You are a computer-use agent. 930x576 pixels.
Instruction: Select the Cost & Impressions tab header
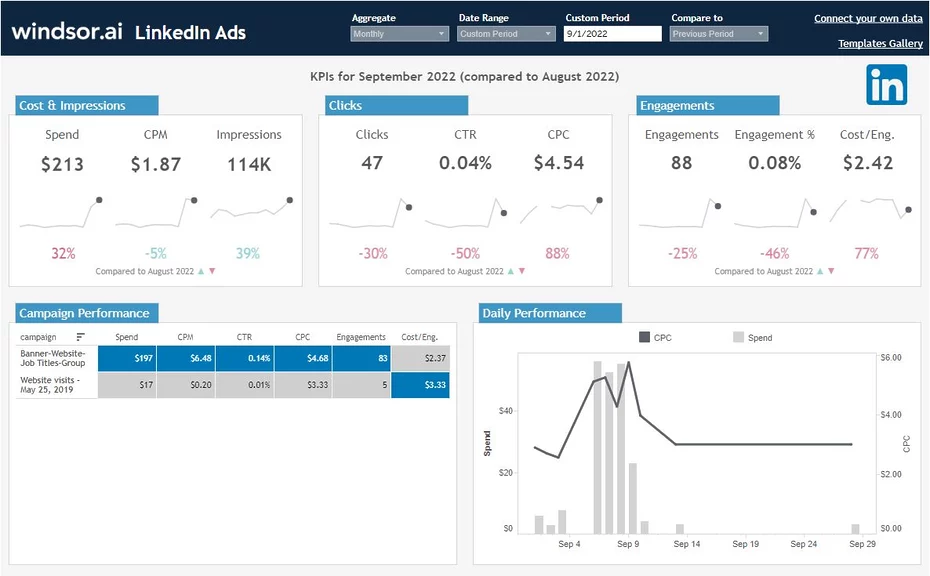pos(87,105)
